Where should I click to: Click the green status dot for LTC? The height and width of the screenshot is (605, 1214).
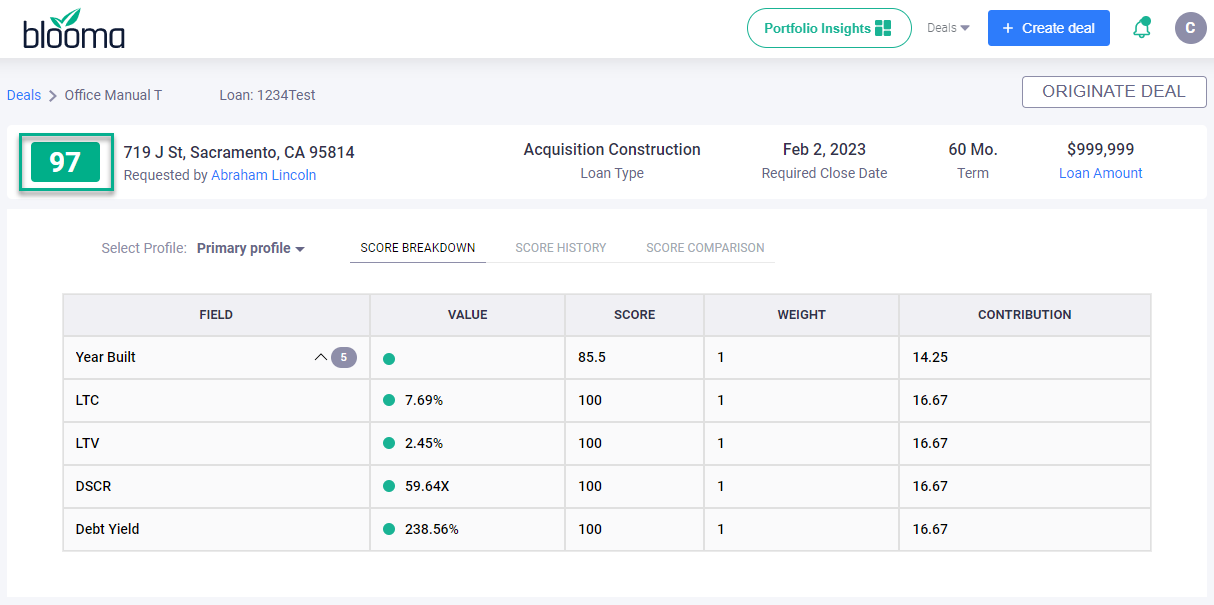pos(389,401)
